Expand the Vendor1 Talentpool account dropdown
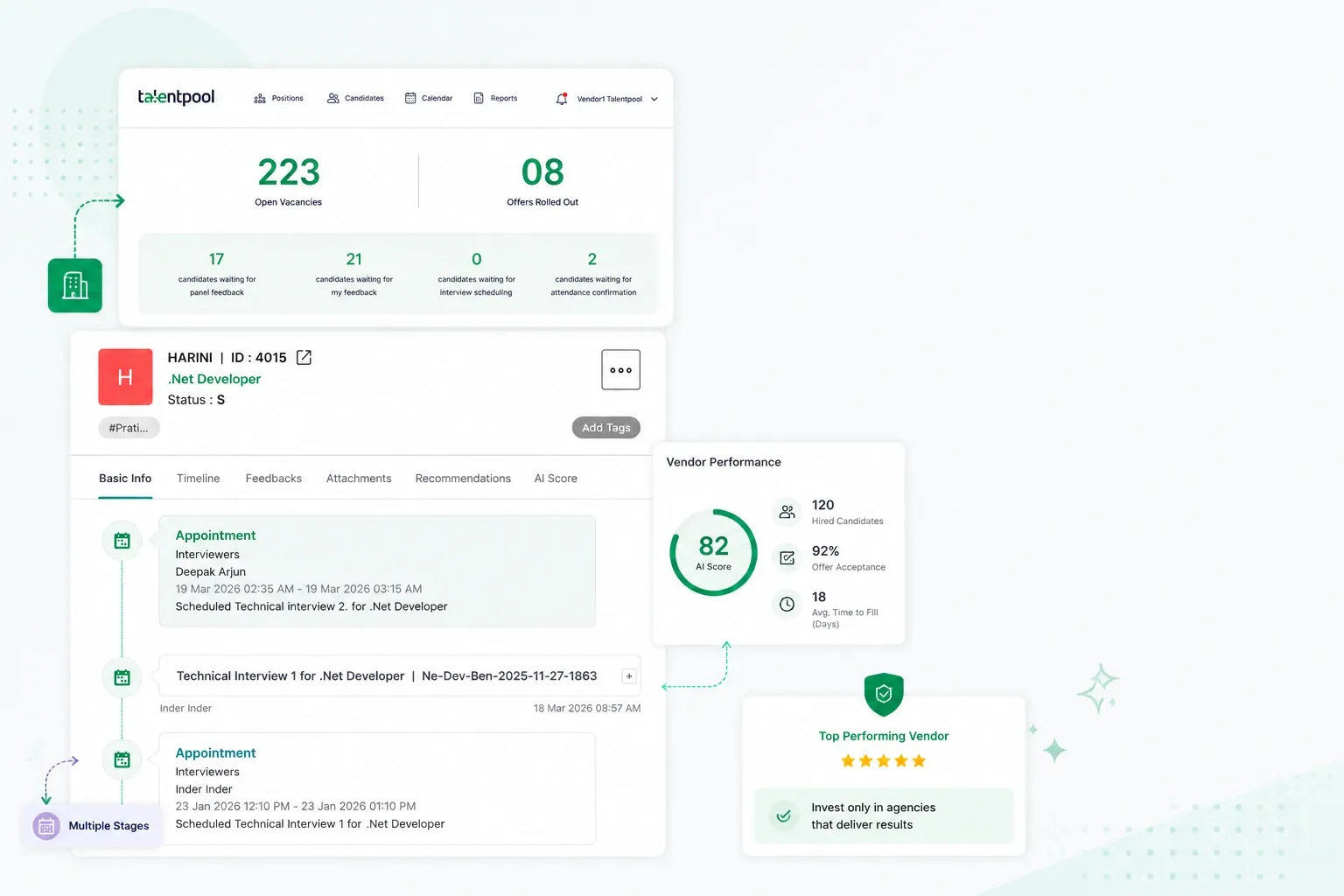 (617, 99)
